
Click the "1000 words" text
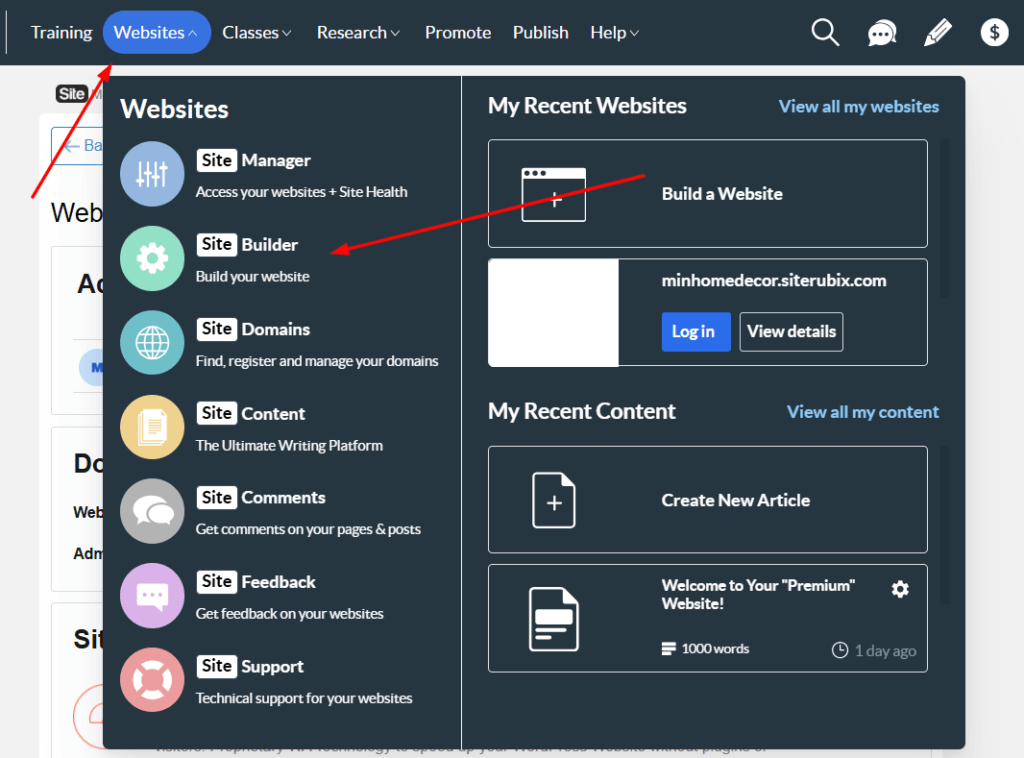pos(715,649)
